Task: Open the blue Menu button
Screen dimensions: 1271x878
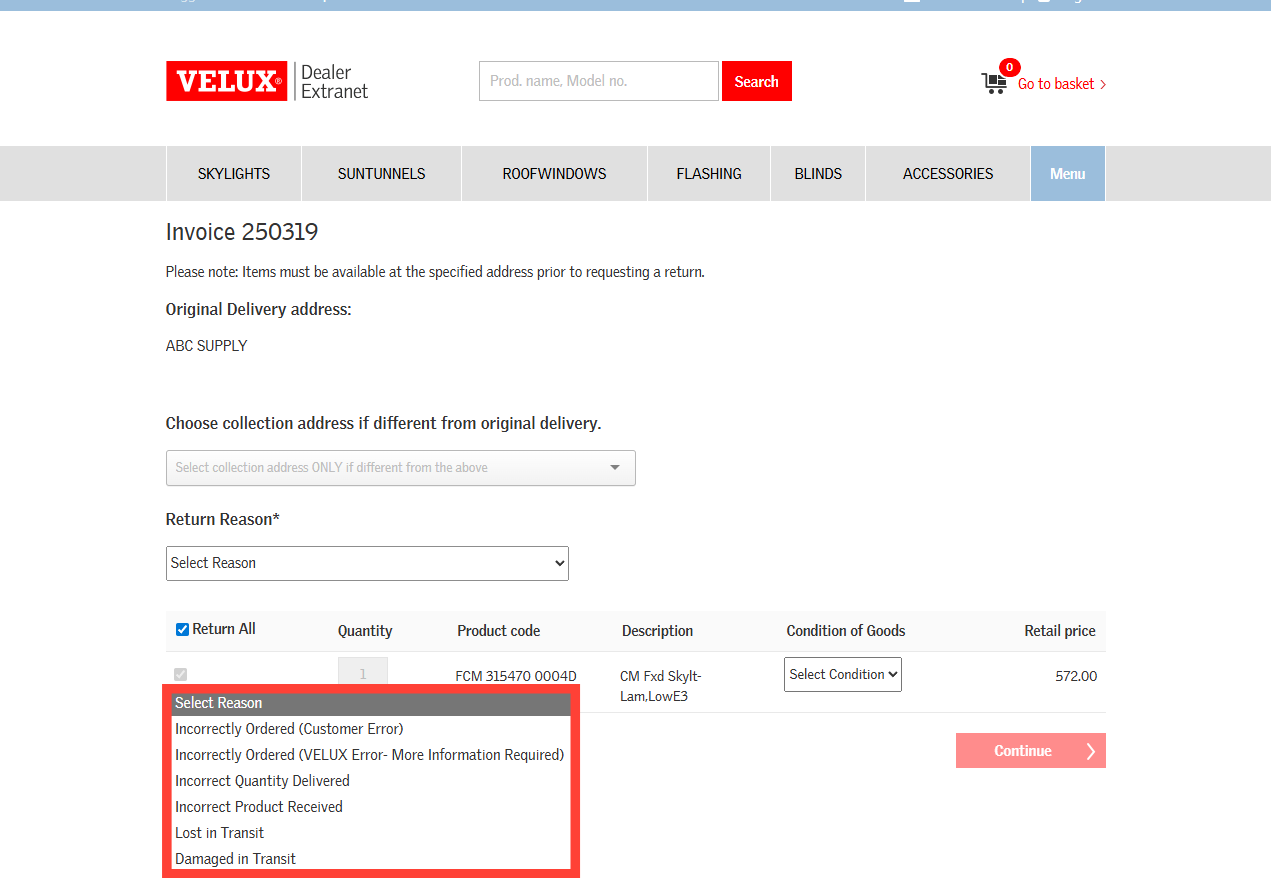Action: [x=1068, y=174]
